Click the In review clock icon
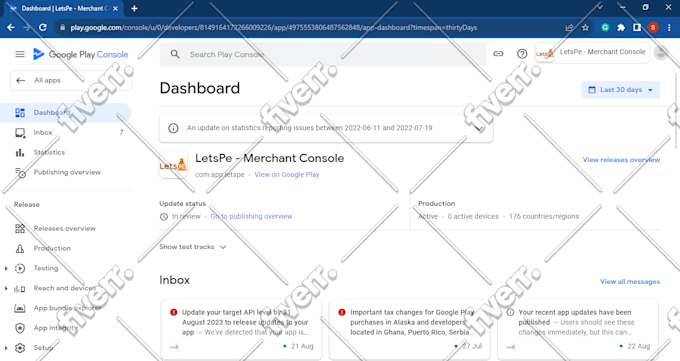This screenshot has width=680, height=361. click(164, 217)
